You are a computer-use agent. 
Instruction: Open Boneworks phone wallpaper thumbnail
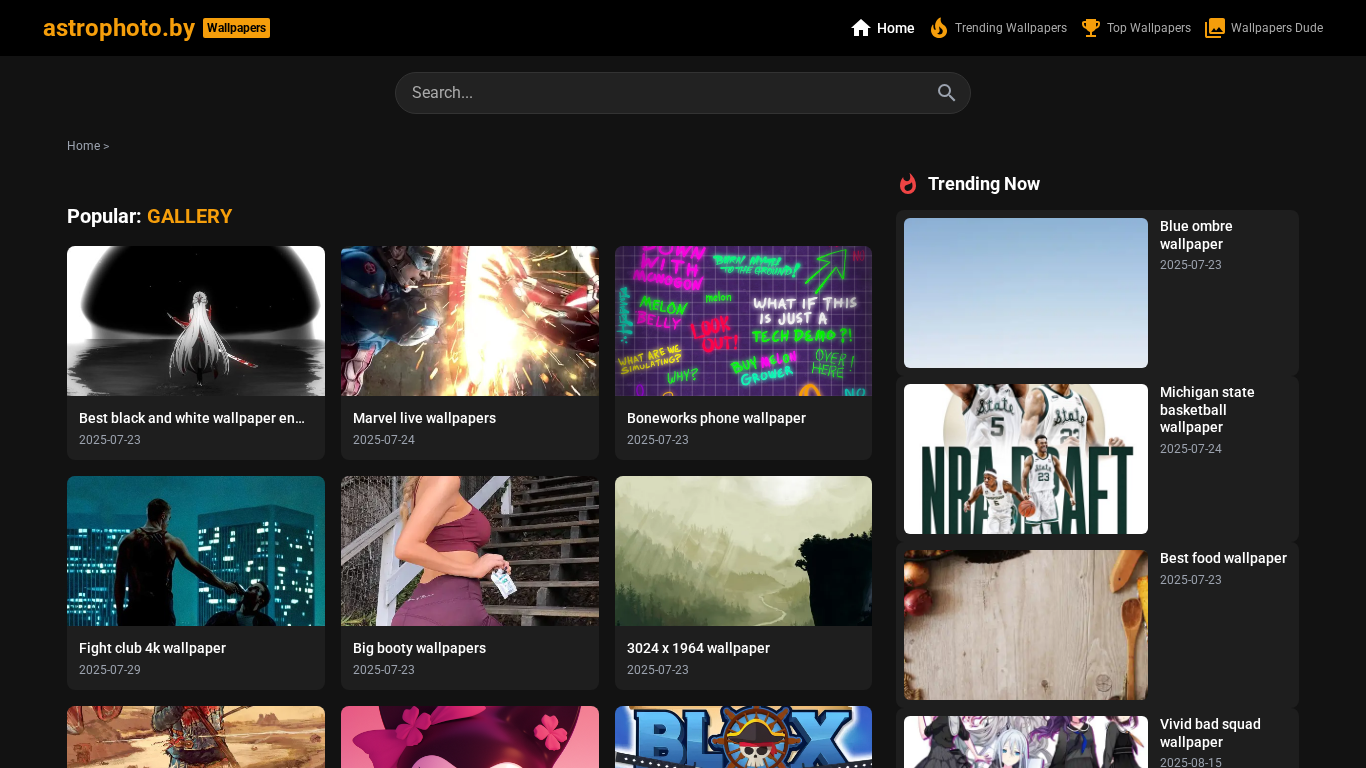click(743, 321)
